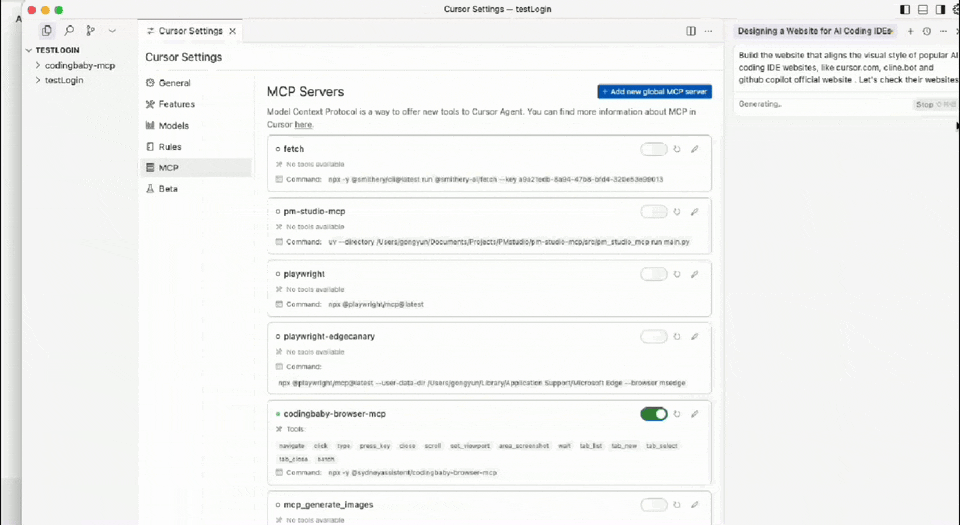Refresh the codingbaby-browser-mcp server

pos(677,414)
